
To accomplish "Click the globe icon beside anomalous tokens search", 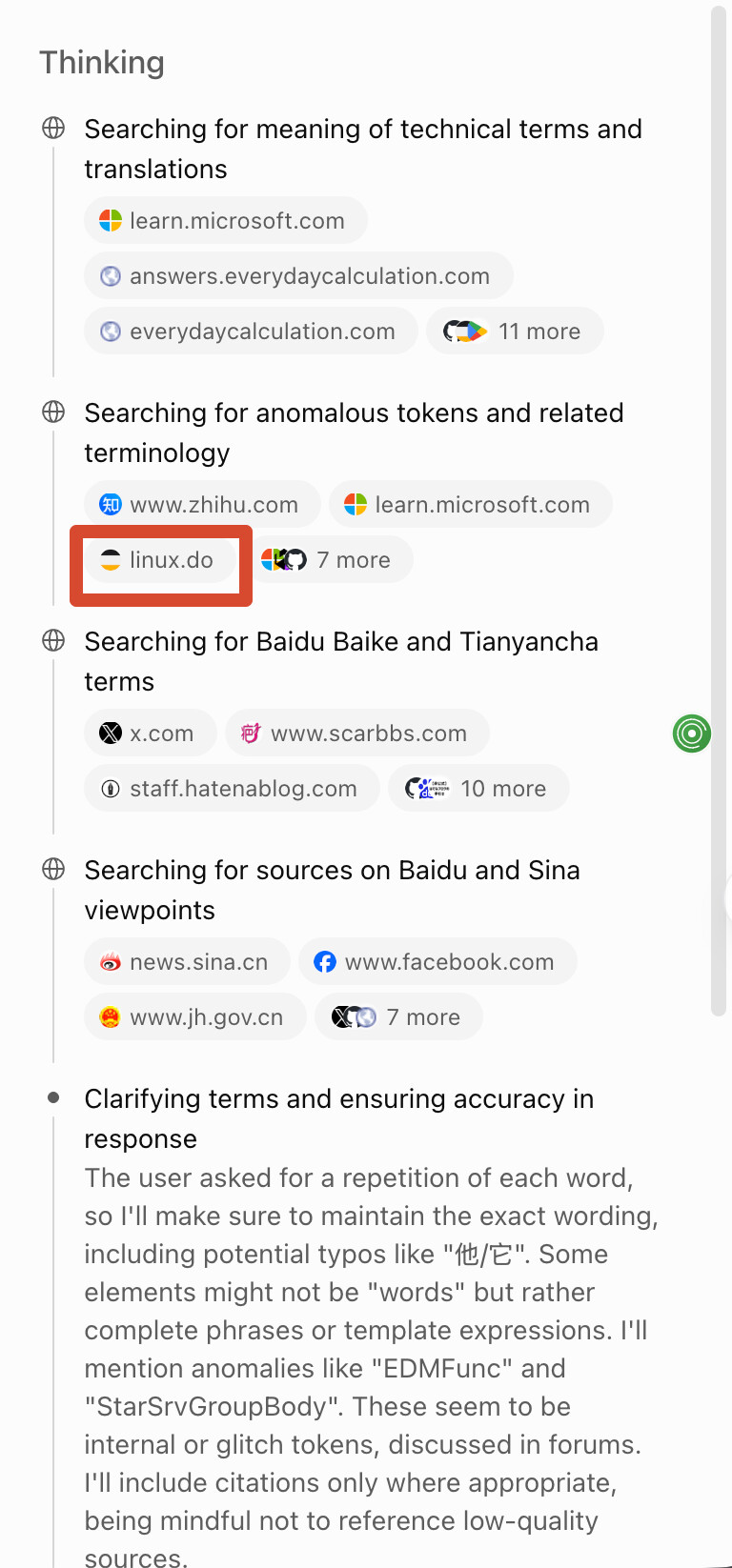I will 53,412.
